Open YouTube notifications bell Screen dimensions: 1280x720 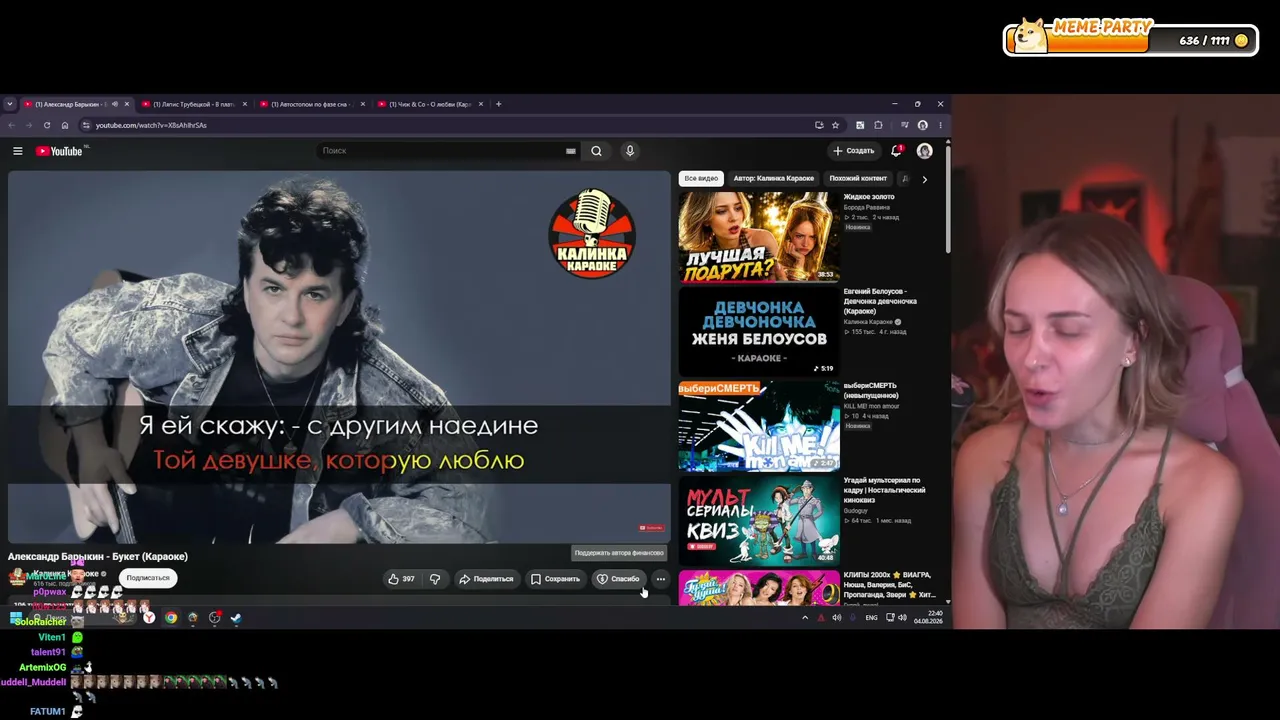896,151
